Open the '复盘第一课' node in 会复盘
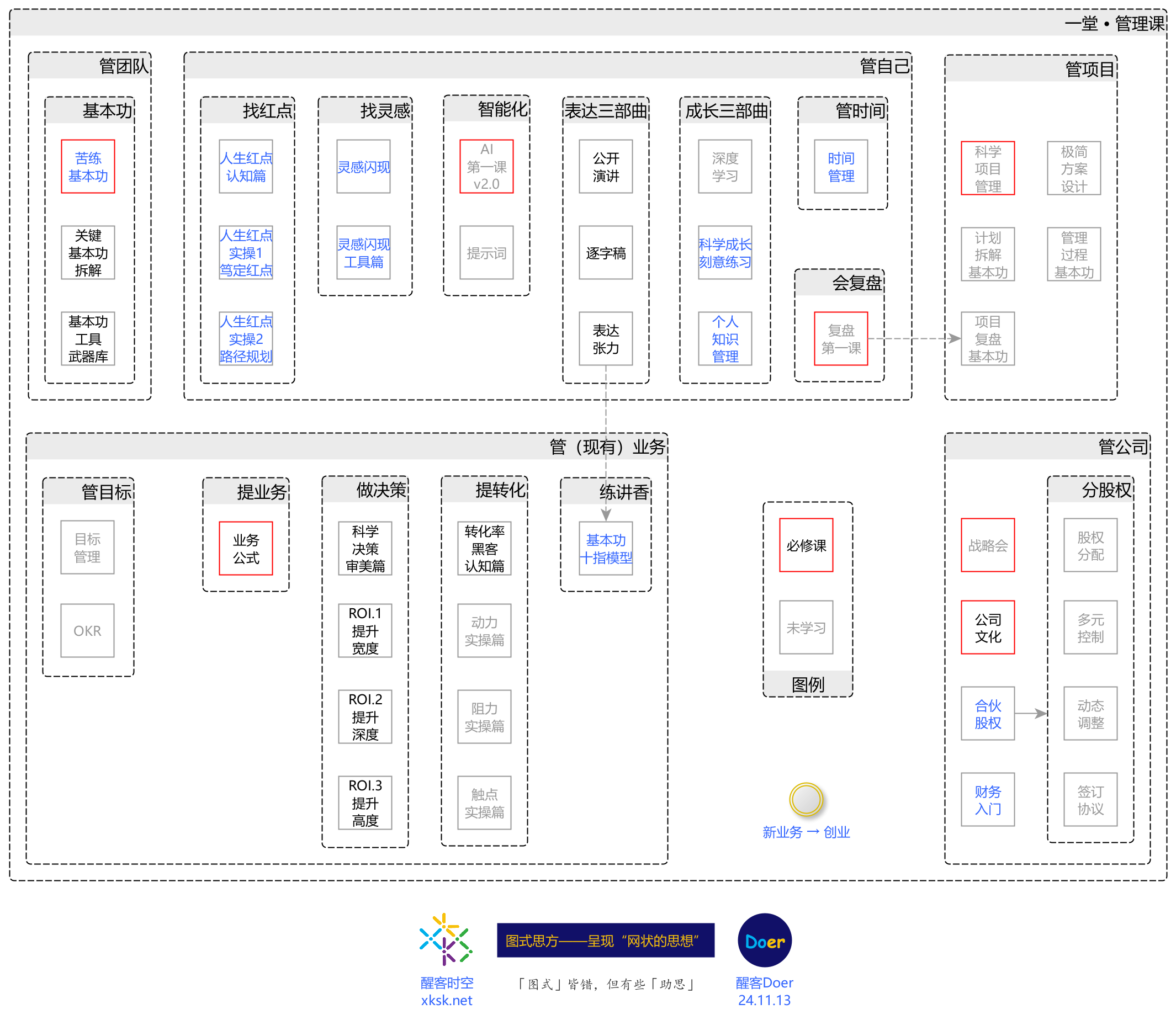Viewport: 1176px width, 1020px height. click(840, 340)
